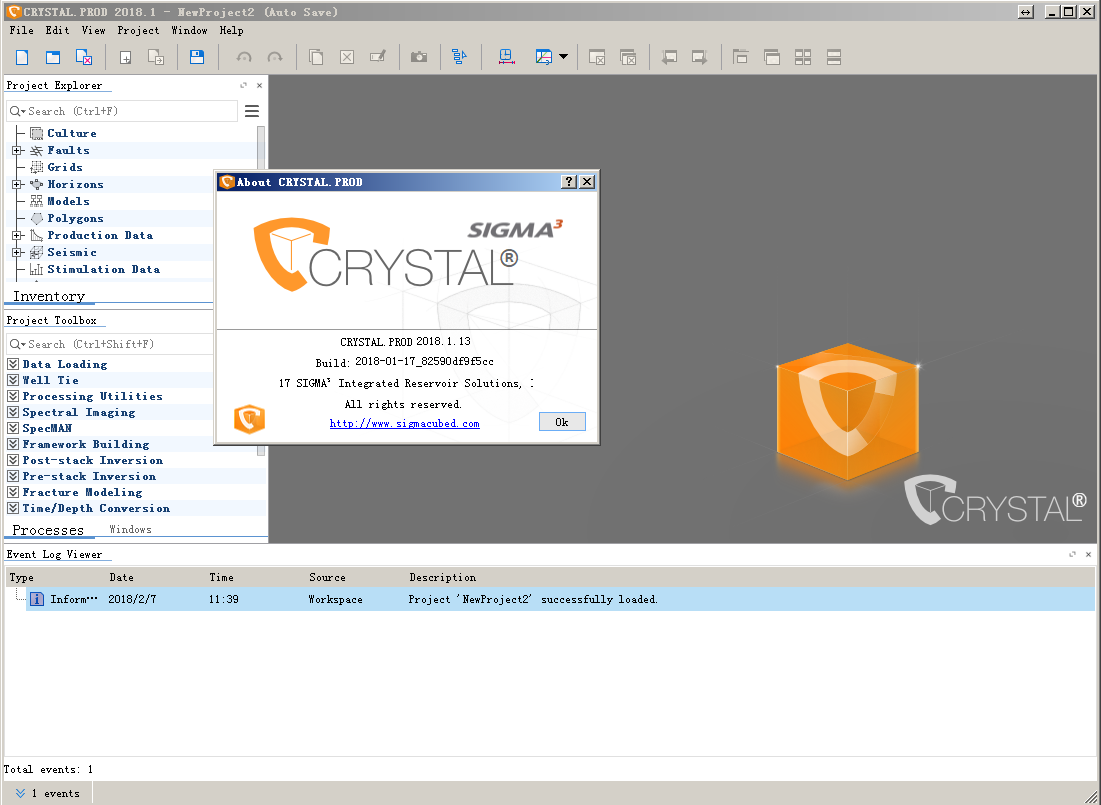Click the measure distance ruler toolbar icon

click(506, 58)
